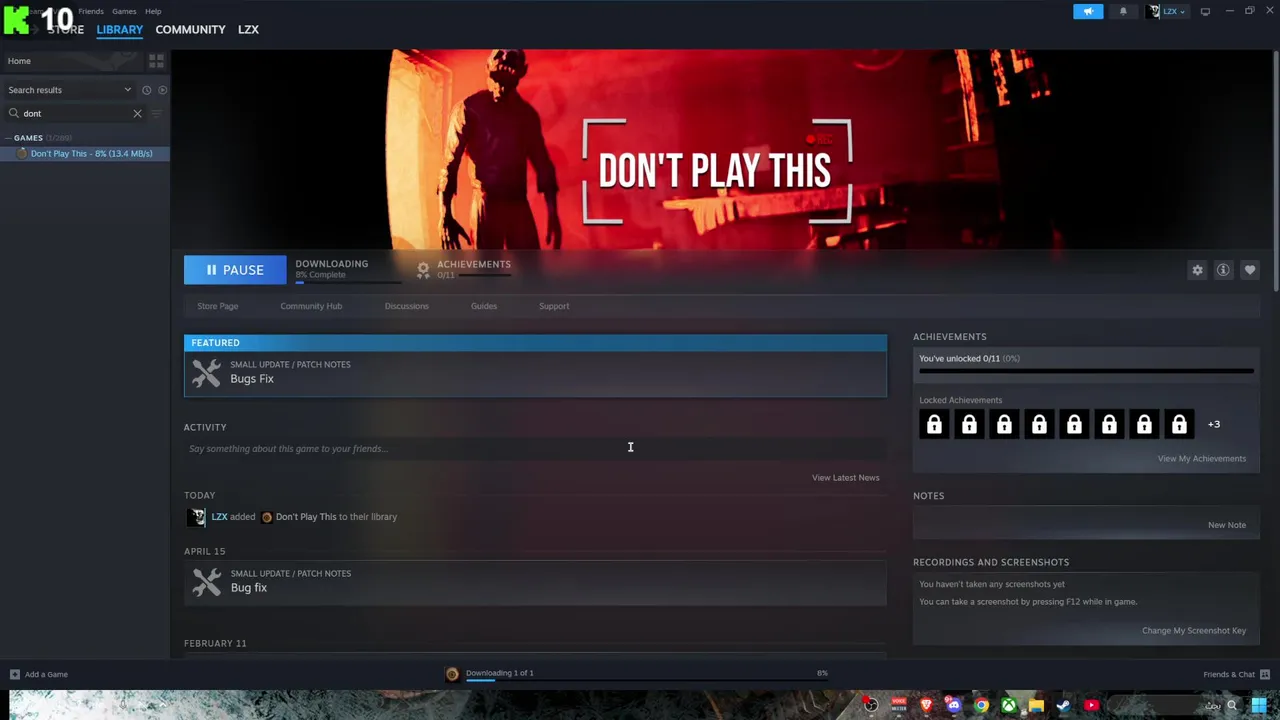Open the Friends menu
The width and height of the screenshot is (1280, 720).
(x=91, y=12)
